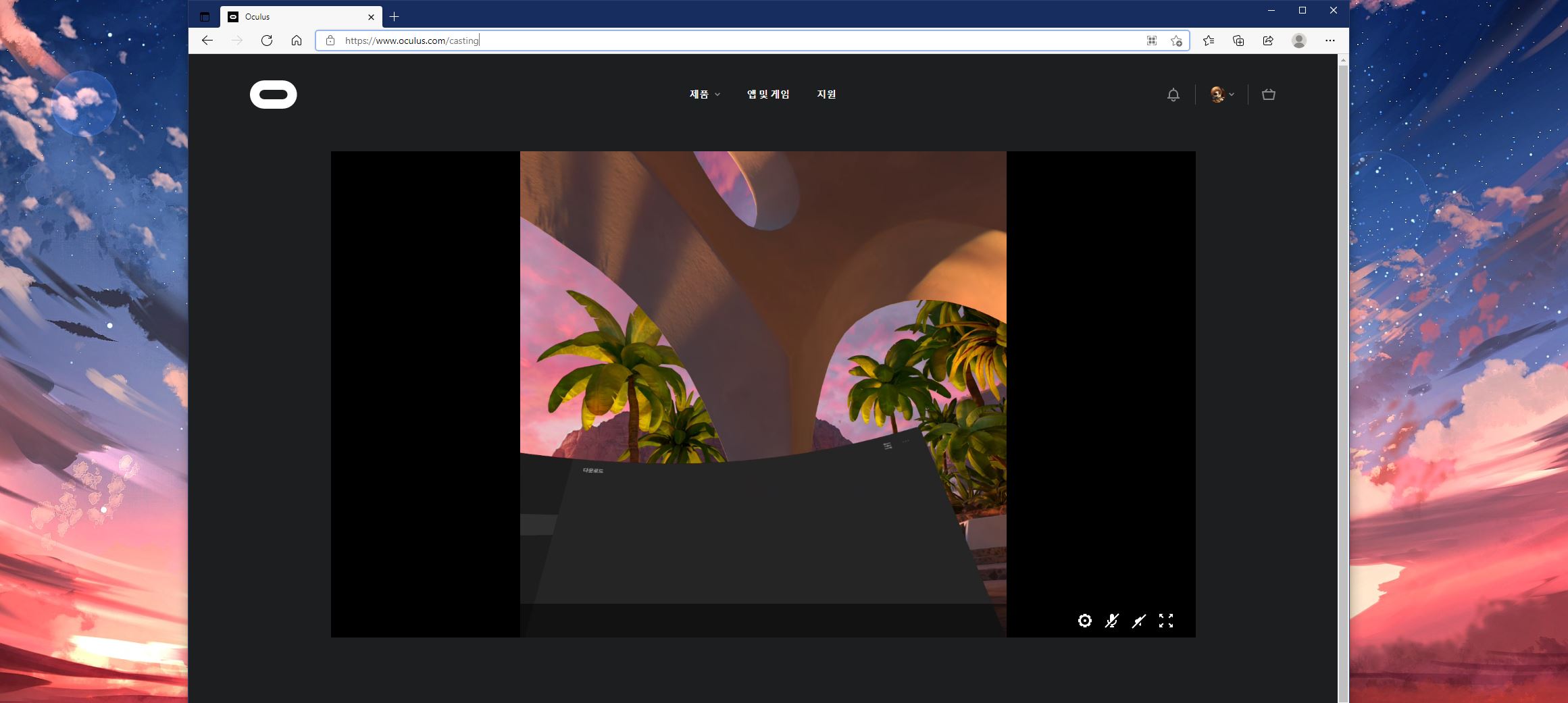
Task: Go back to the previous page
Action: point(207,41)
